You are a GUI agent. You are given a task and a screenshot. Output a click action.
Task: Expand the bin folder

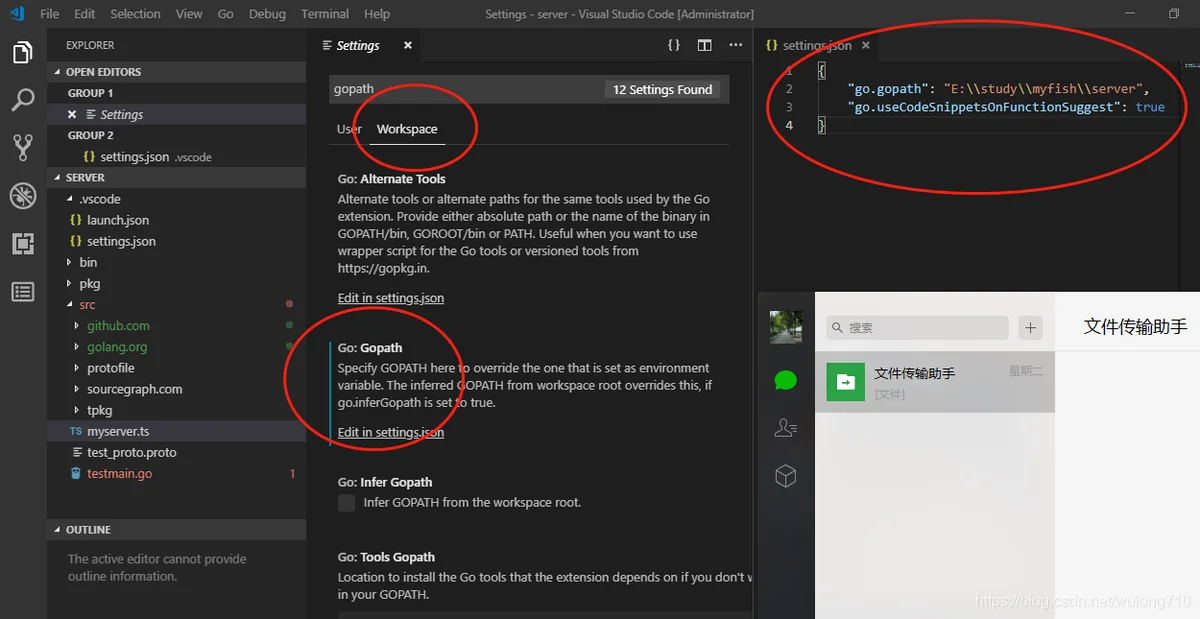coord(71,262)
